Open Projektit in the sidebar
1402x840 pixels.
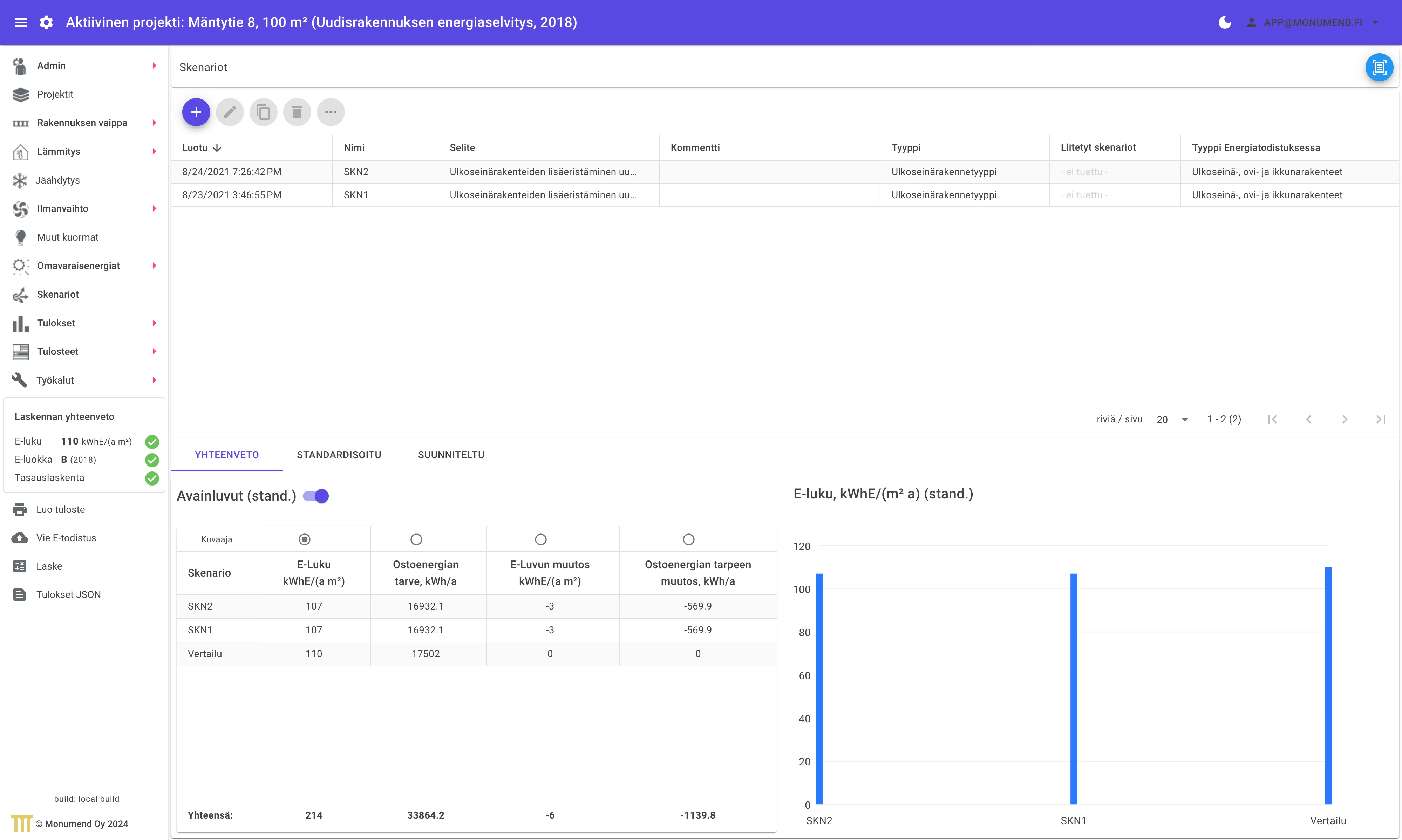tap(55, 95)
